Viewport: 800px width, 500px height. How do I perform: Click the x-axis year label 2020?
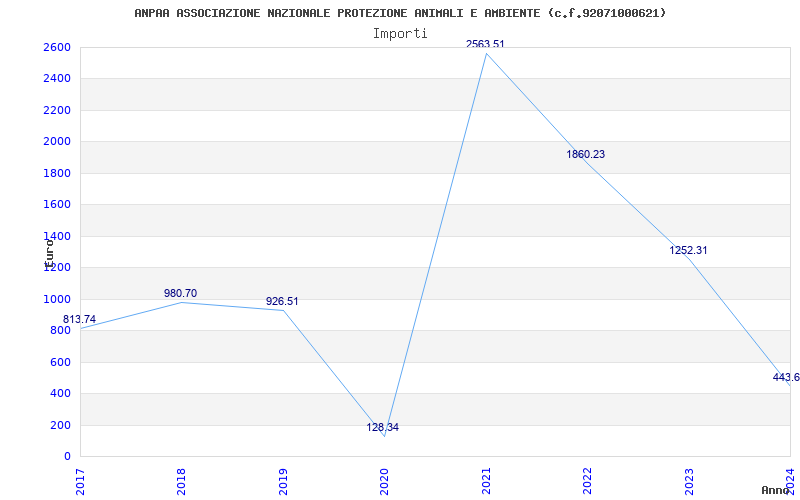[384, 481]
